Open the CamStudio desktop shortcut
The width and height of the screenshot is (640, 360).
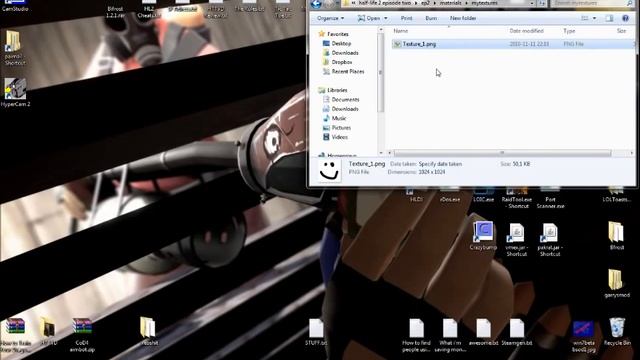pyautogui.click(x=15, y=6)
